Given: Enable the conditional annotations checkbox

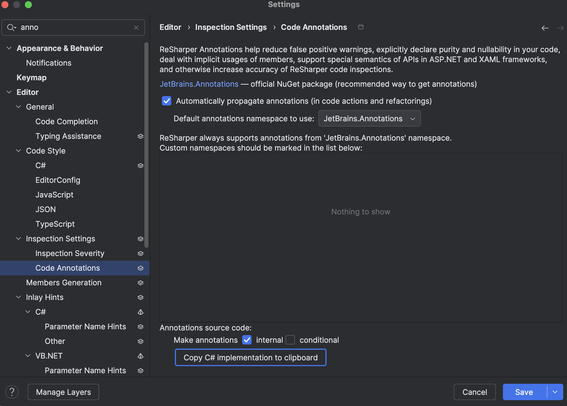Looking at the screenshot, I should click(x=290, y=340).
